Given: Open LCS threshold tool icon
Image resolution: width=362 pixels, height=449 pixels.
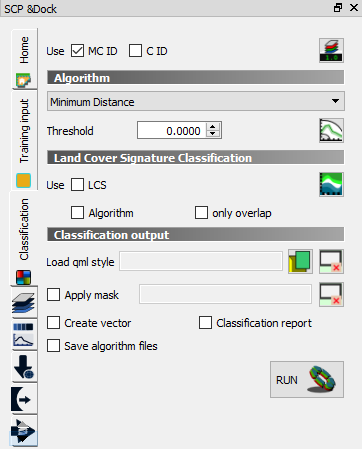Looking at the screenshot, I should pos(331,184).
